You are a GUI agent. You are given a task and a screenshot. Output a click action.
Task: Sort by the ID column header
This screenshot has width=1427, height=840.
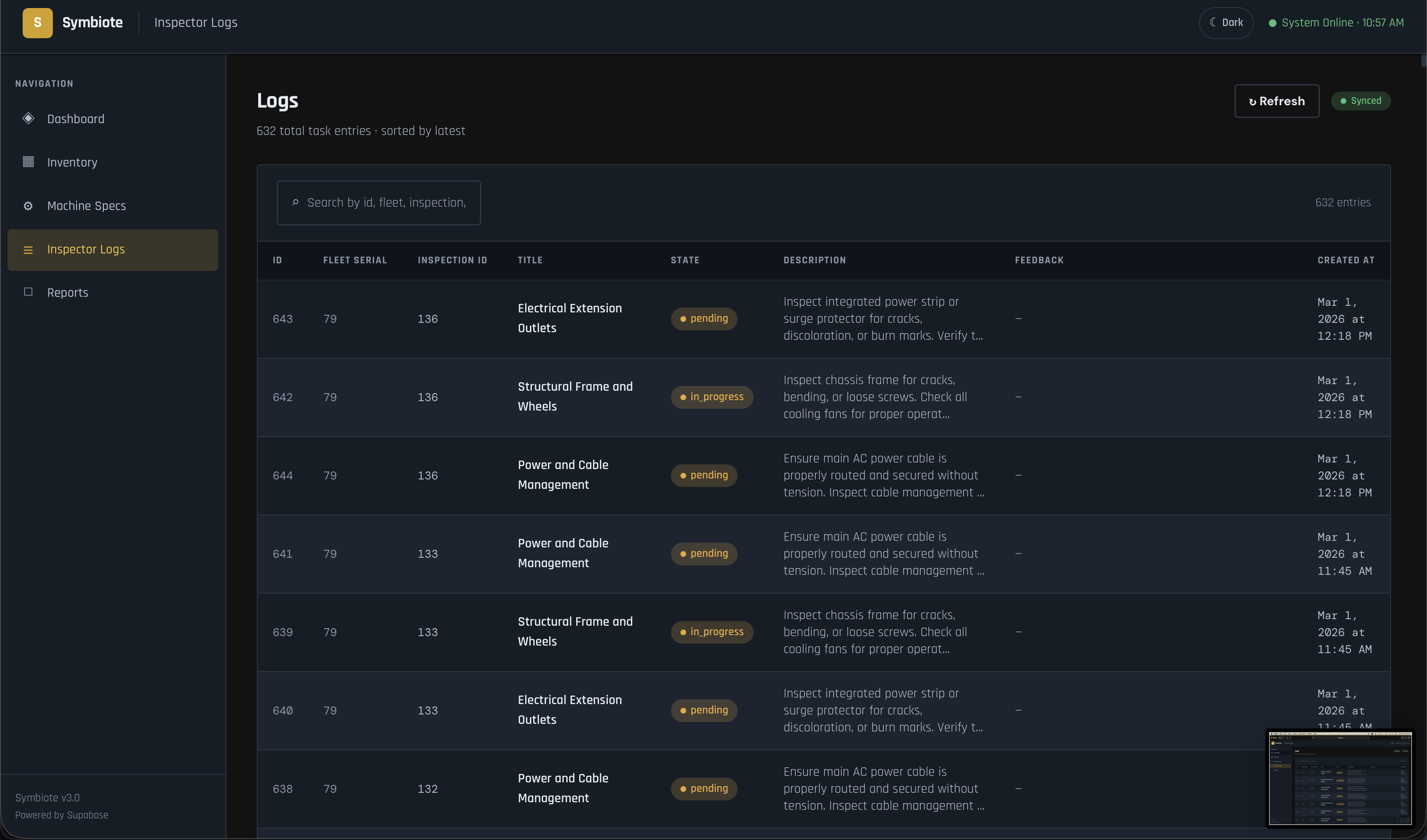[277, 260]
